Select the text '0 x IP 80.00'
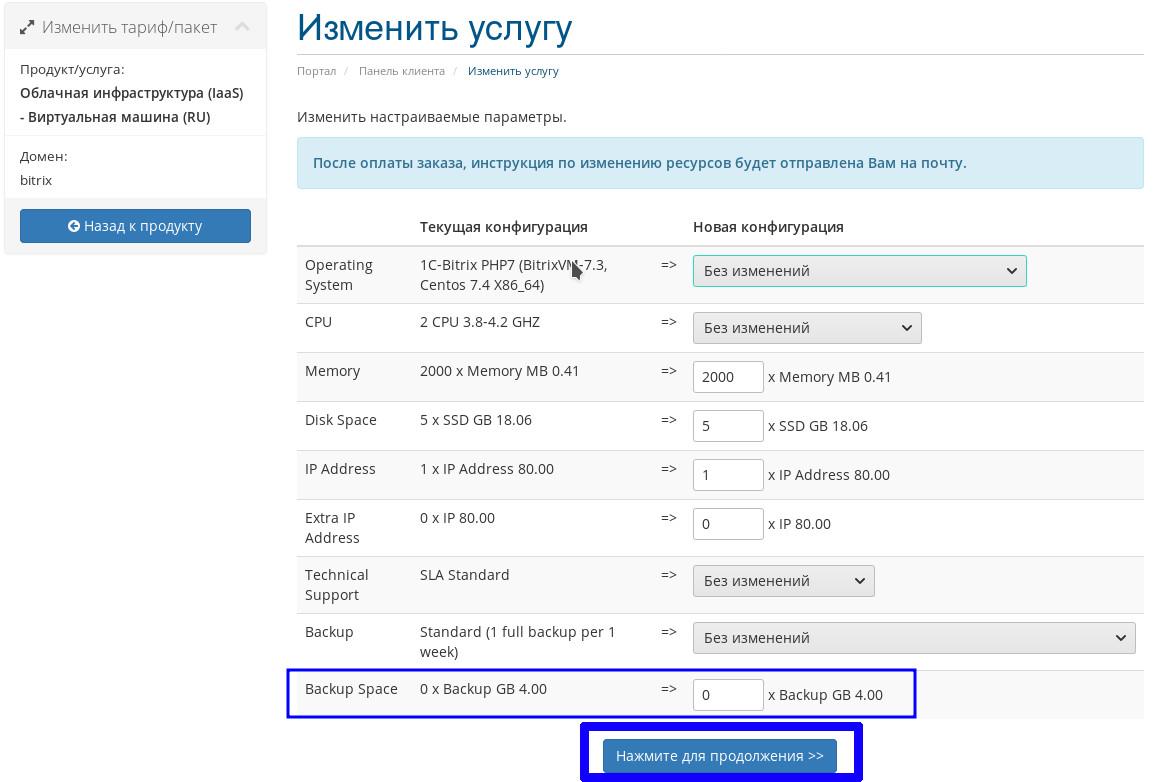 click(x=457, y=518)
